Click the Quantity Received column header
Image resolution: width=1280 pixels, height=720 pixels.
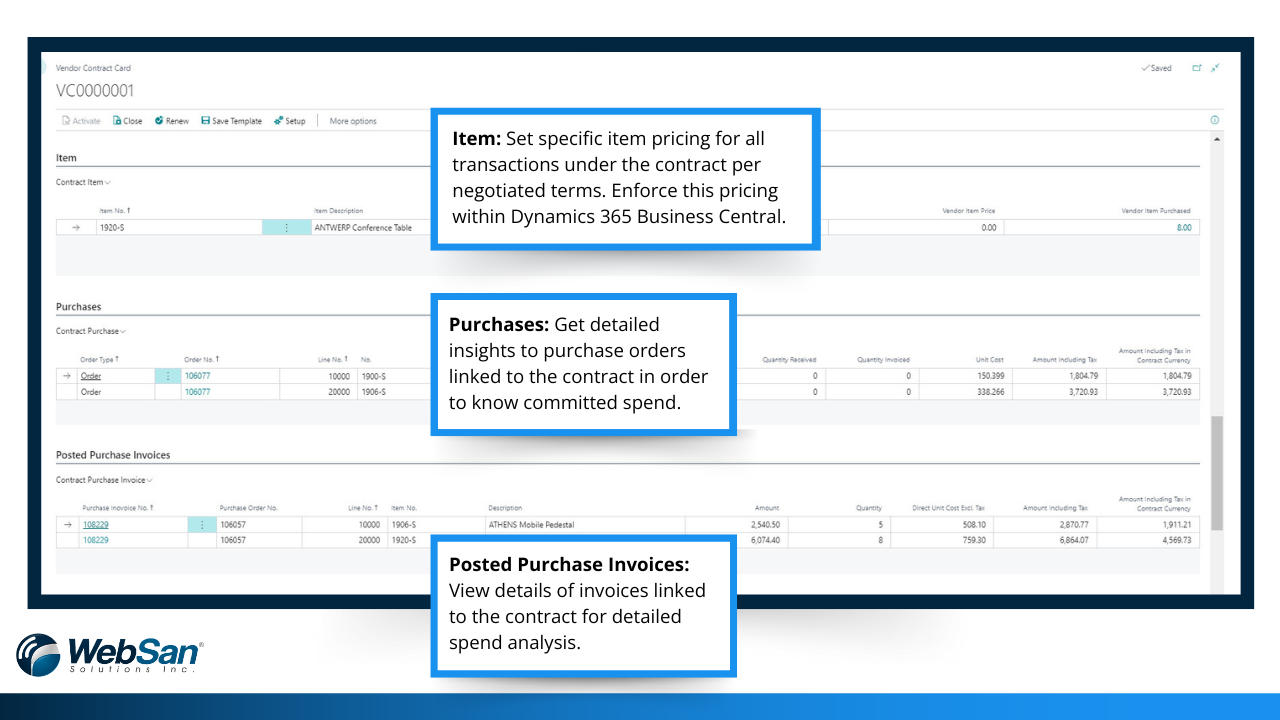point(789,359)
